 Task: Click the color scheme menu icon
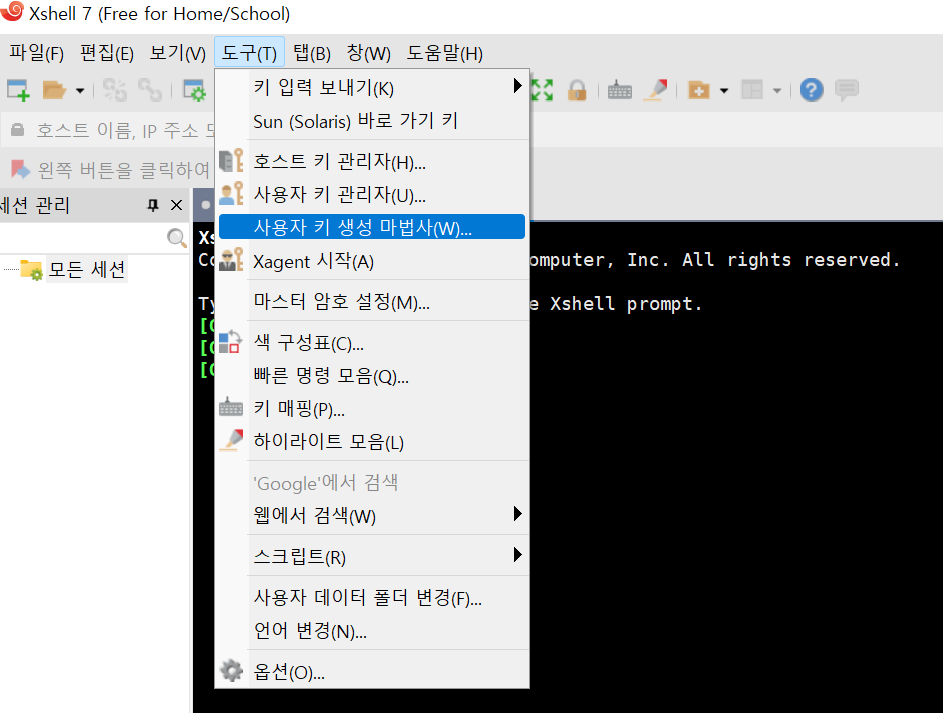[x=230, y=342]
